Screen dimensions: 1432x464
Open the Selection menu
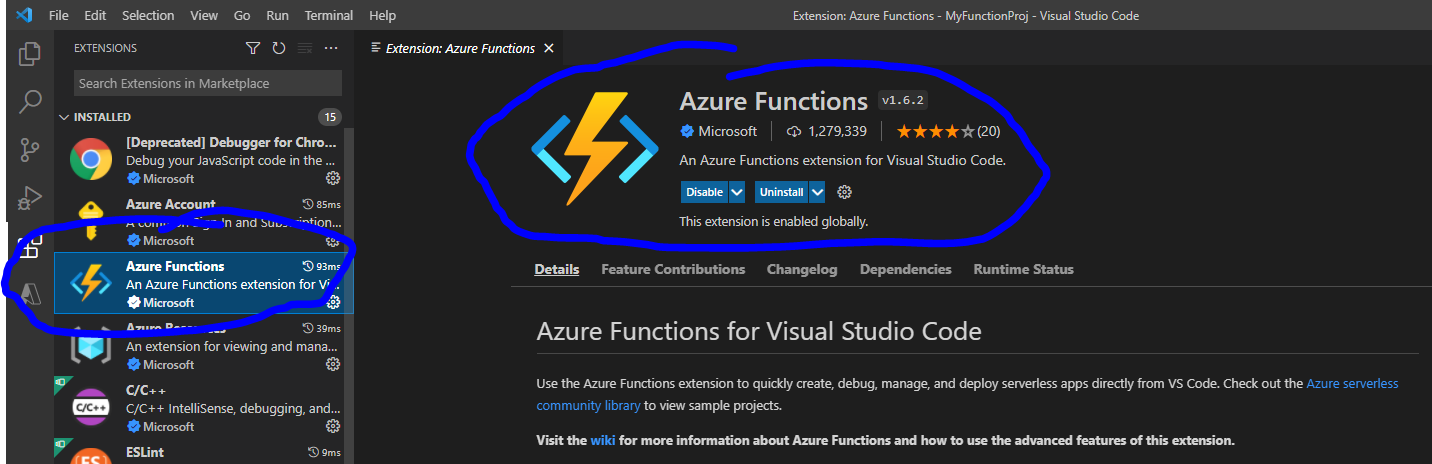[147, 15]
